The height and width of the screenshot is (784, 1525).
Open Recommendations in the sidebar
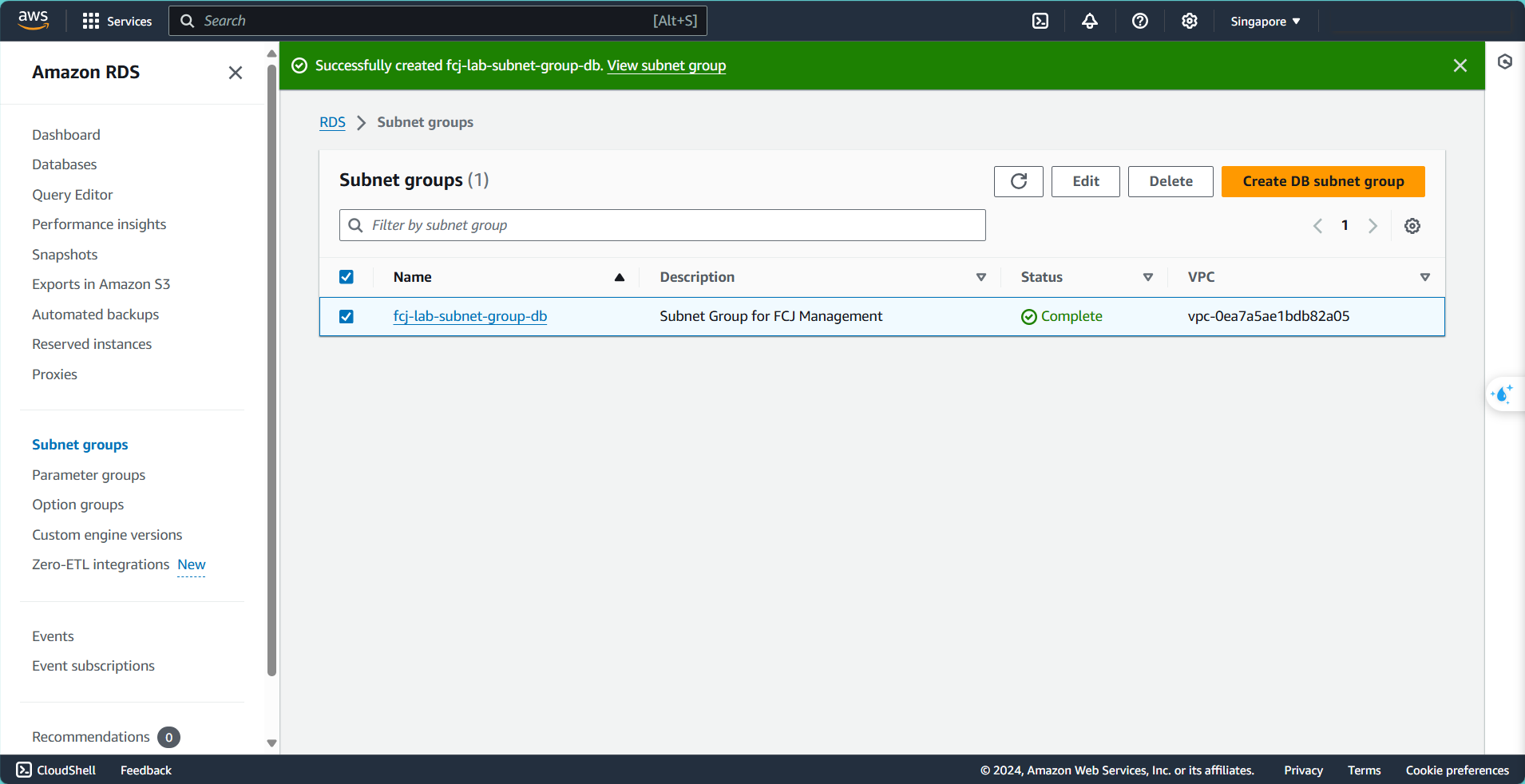91,737
